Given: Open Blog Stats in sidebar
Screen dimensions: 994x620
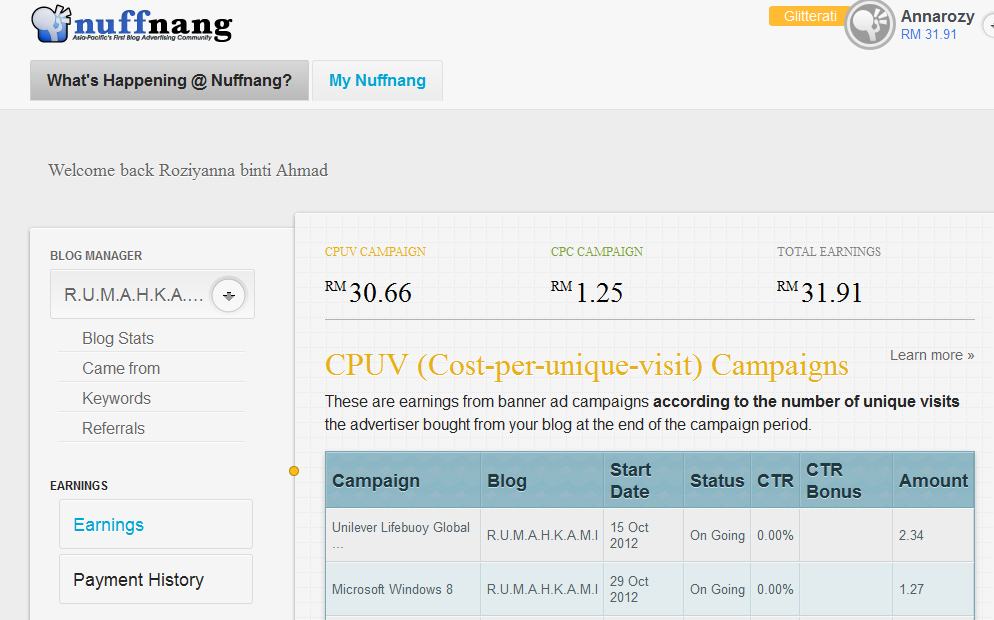Looking at the screenshot, I should (x=118, y=339).
